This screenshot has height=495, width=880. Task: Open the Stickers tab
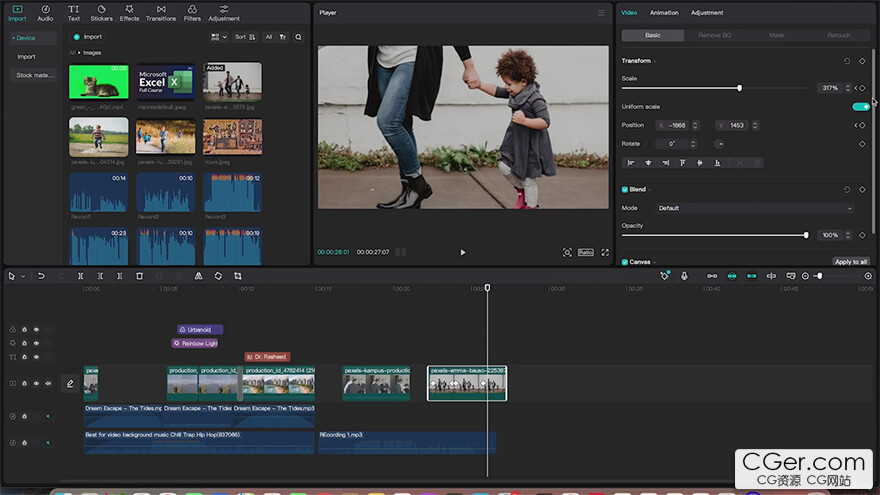tap(102, 13)
